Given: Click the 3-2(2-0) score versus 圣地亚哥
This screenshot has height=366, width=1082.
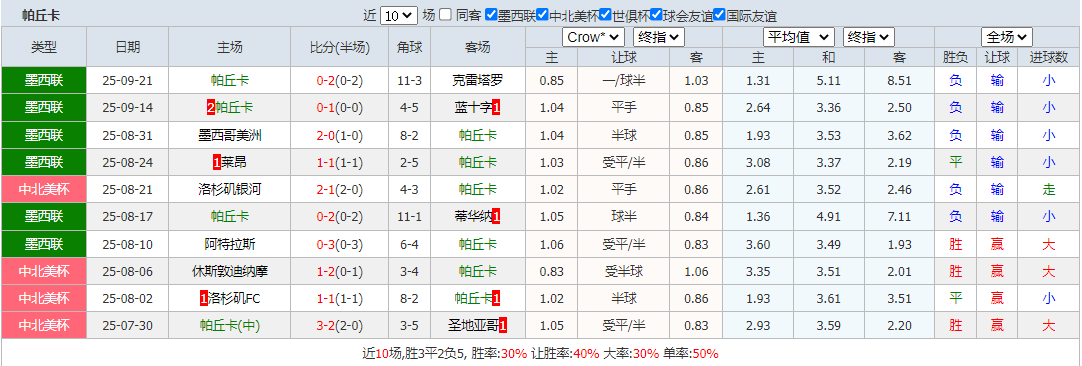Looking at the screenshot, I should point(340,326).
